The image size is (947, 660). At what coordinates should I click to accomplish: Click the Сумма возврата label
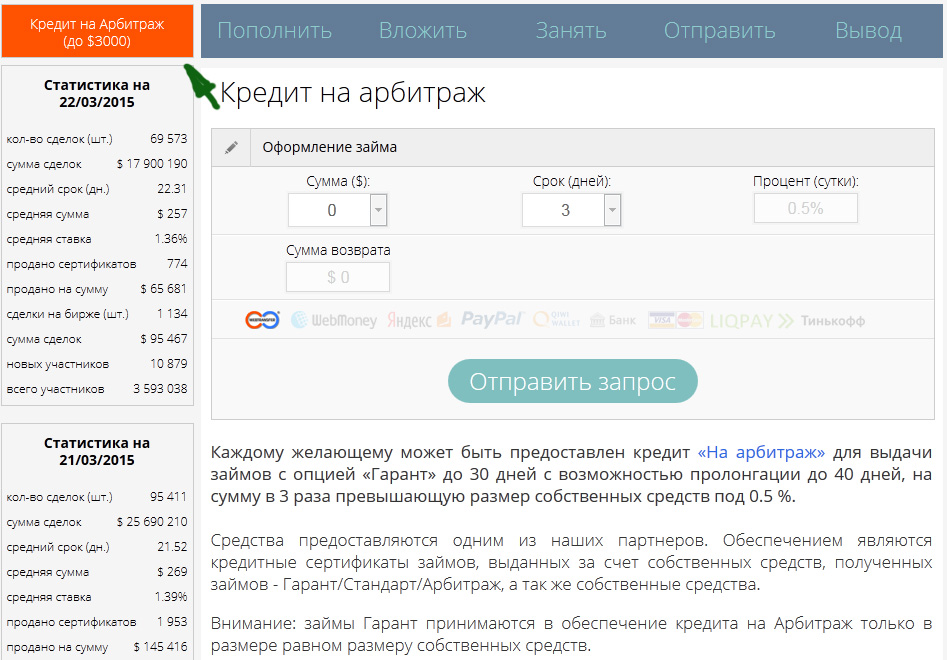(338, 251)
